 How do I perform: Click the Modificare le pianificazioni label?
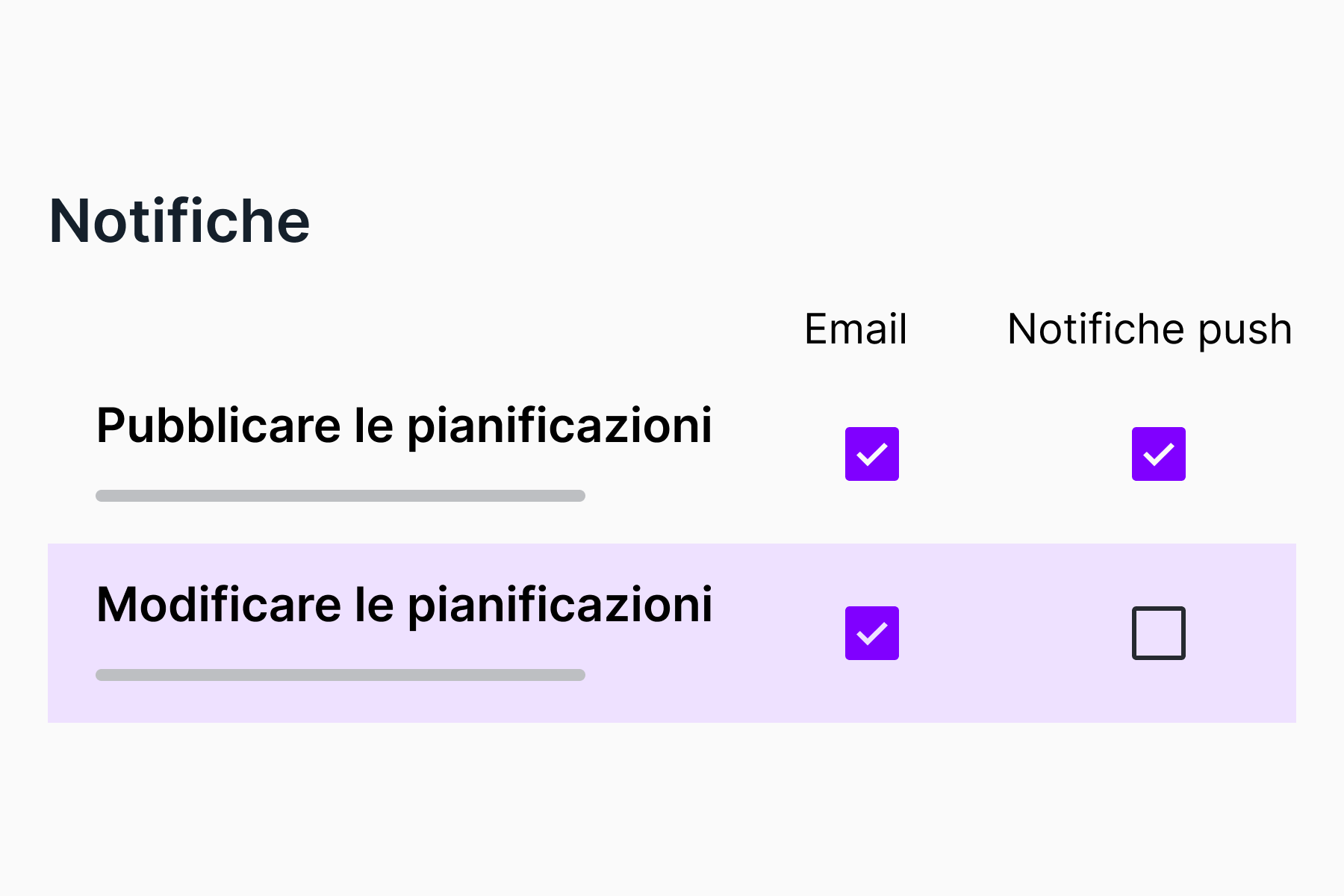pos(404,605)
